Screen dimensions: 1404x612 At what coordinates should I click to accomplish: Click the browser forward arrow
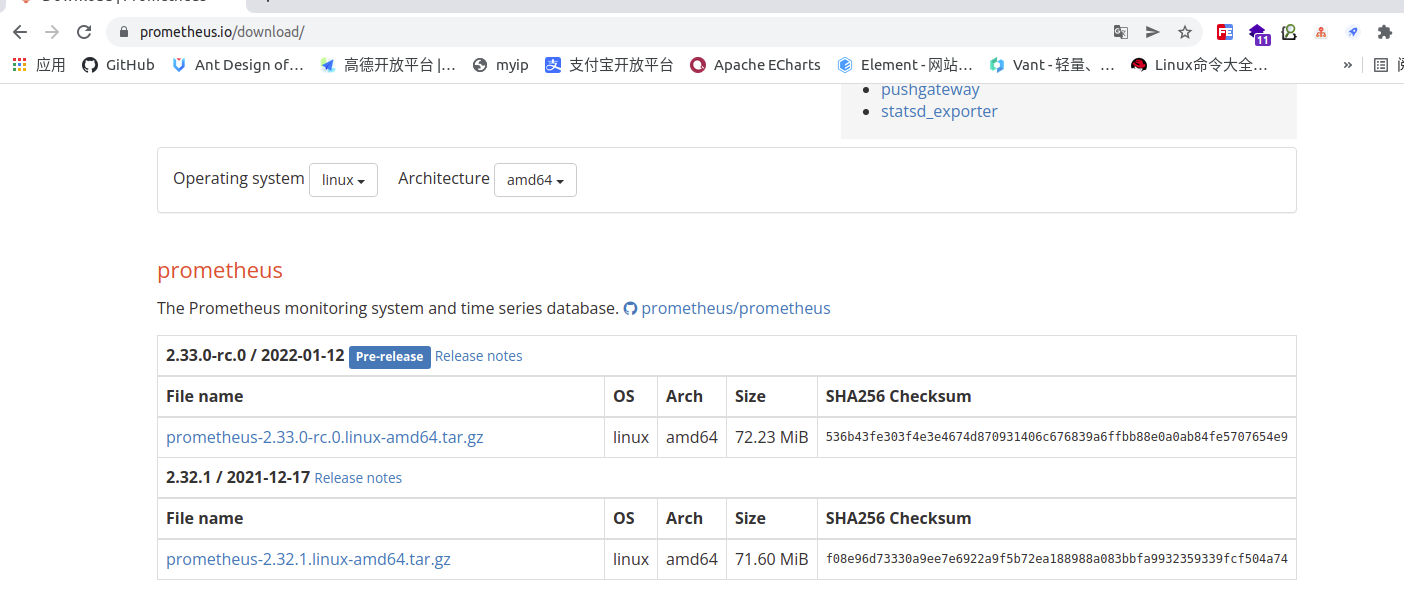[x=52, y=32]
